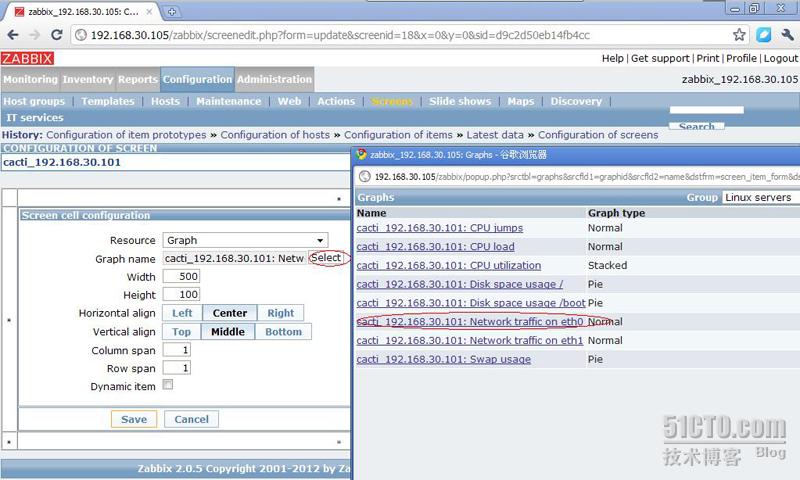The height and width of the screenshot is (480, 800).
Task: Click the Latest data history link
Action: [495, 135]
